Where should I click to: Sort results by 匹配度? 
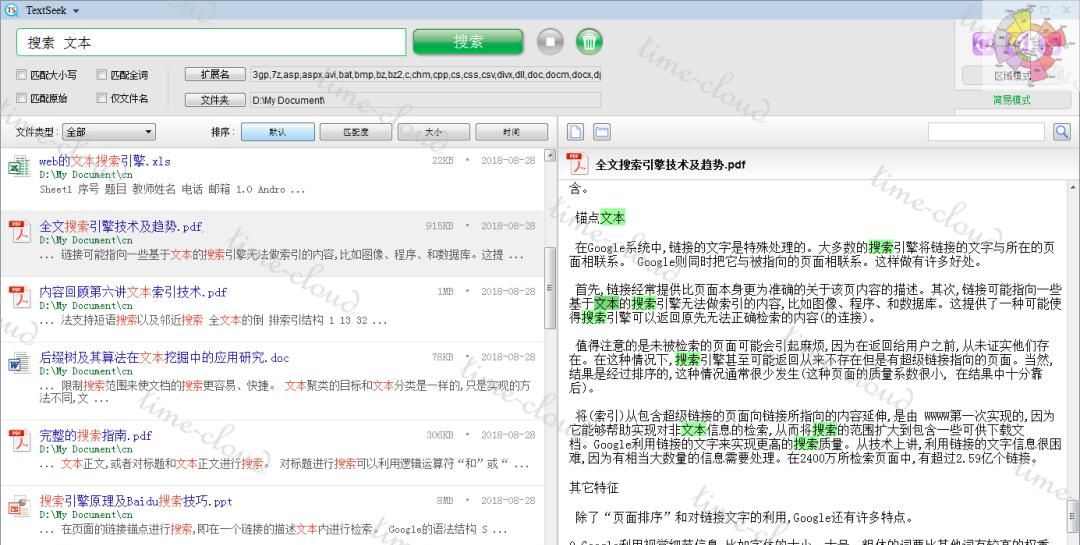click(355, 132)
